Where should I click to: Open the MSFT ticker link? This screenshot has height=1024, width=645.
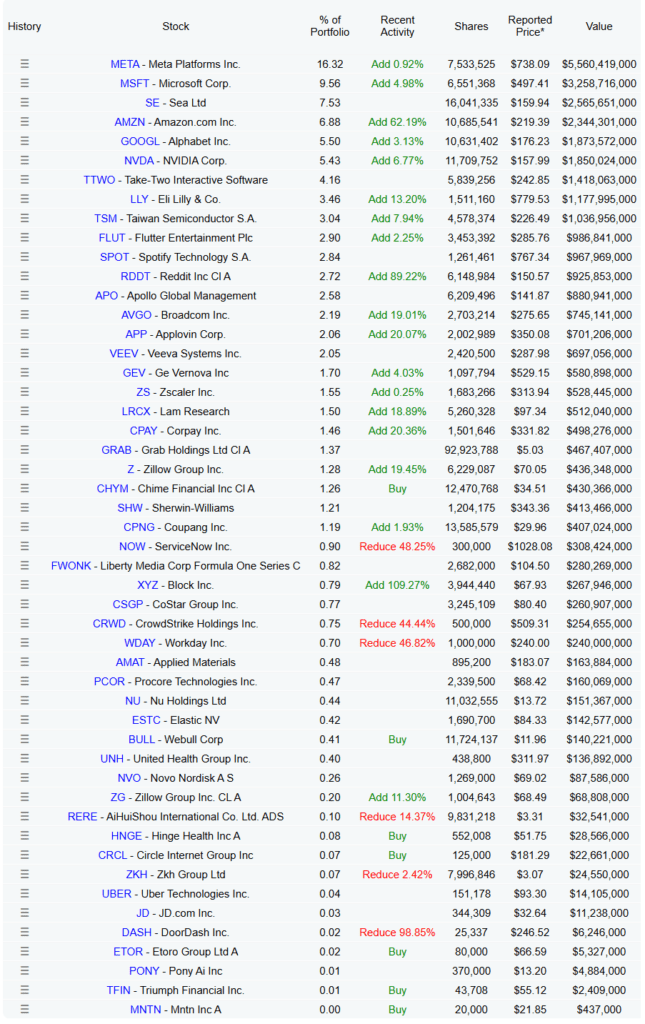coord(134,83)
